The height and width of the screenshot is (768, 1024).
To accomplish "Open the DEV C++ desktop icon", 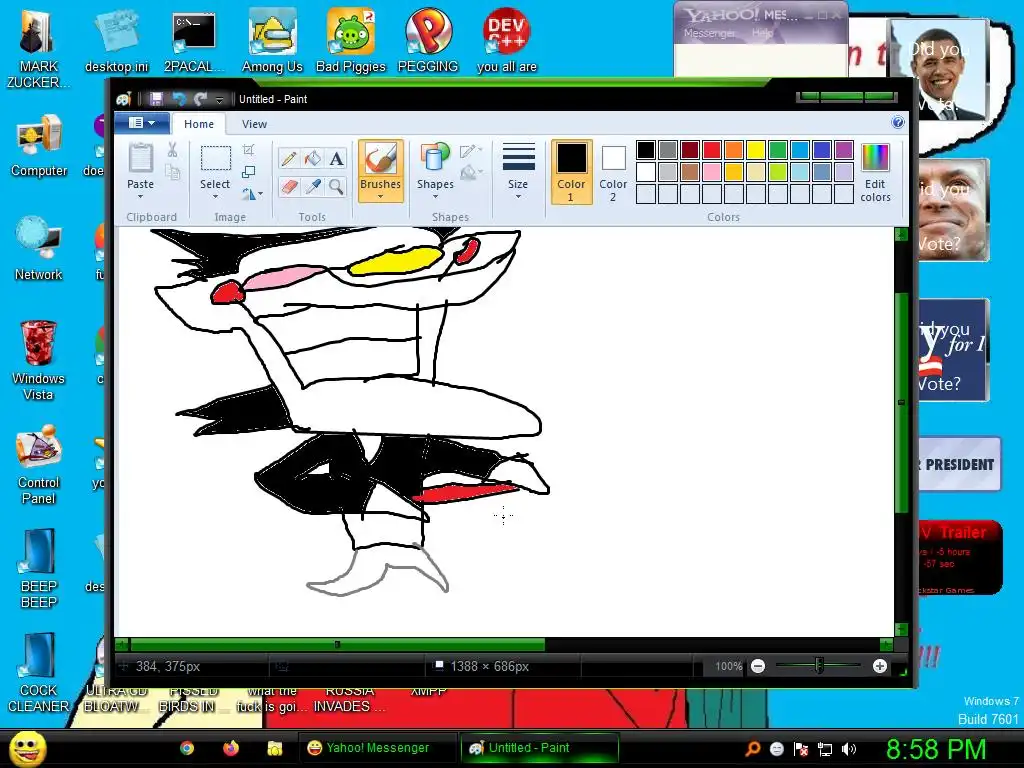I will pos(506,40).
